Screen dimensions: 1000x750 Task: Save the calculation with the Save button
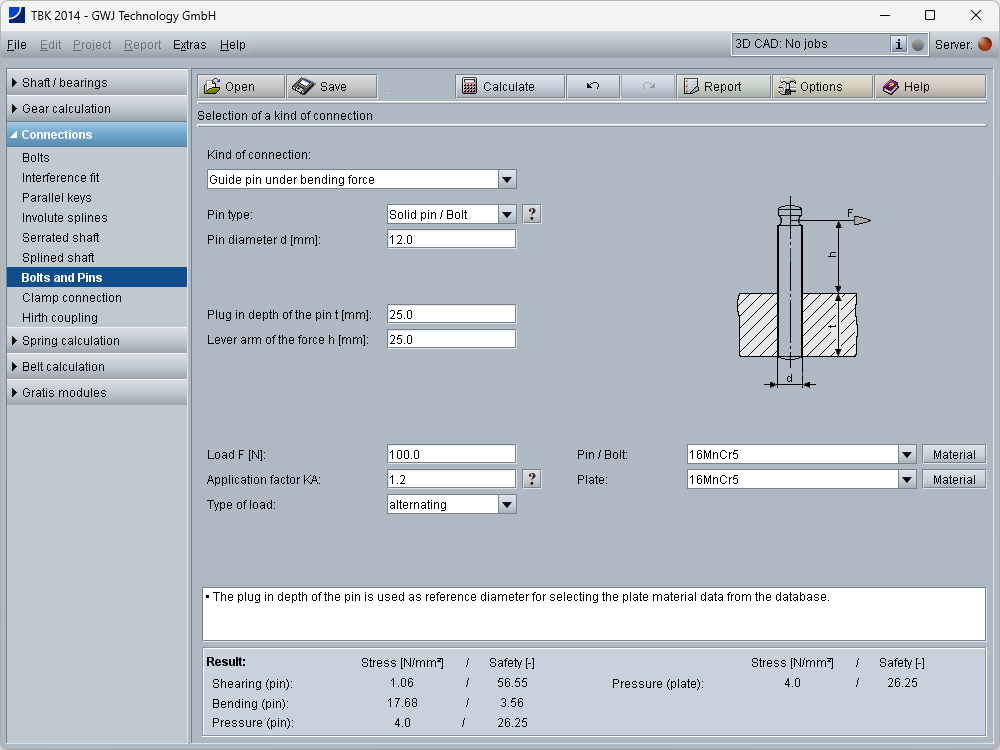coord(331,87)
